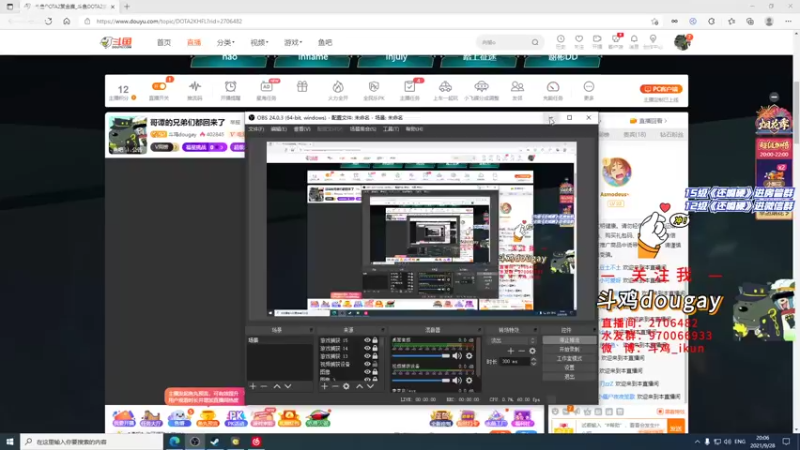Open Steam in the taskbar
The width and height of the screenshot is (800, 450).
pyautogui.click(x=215, y=441)
